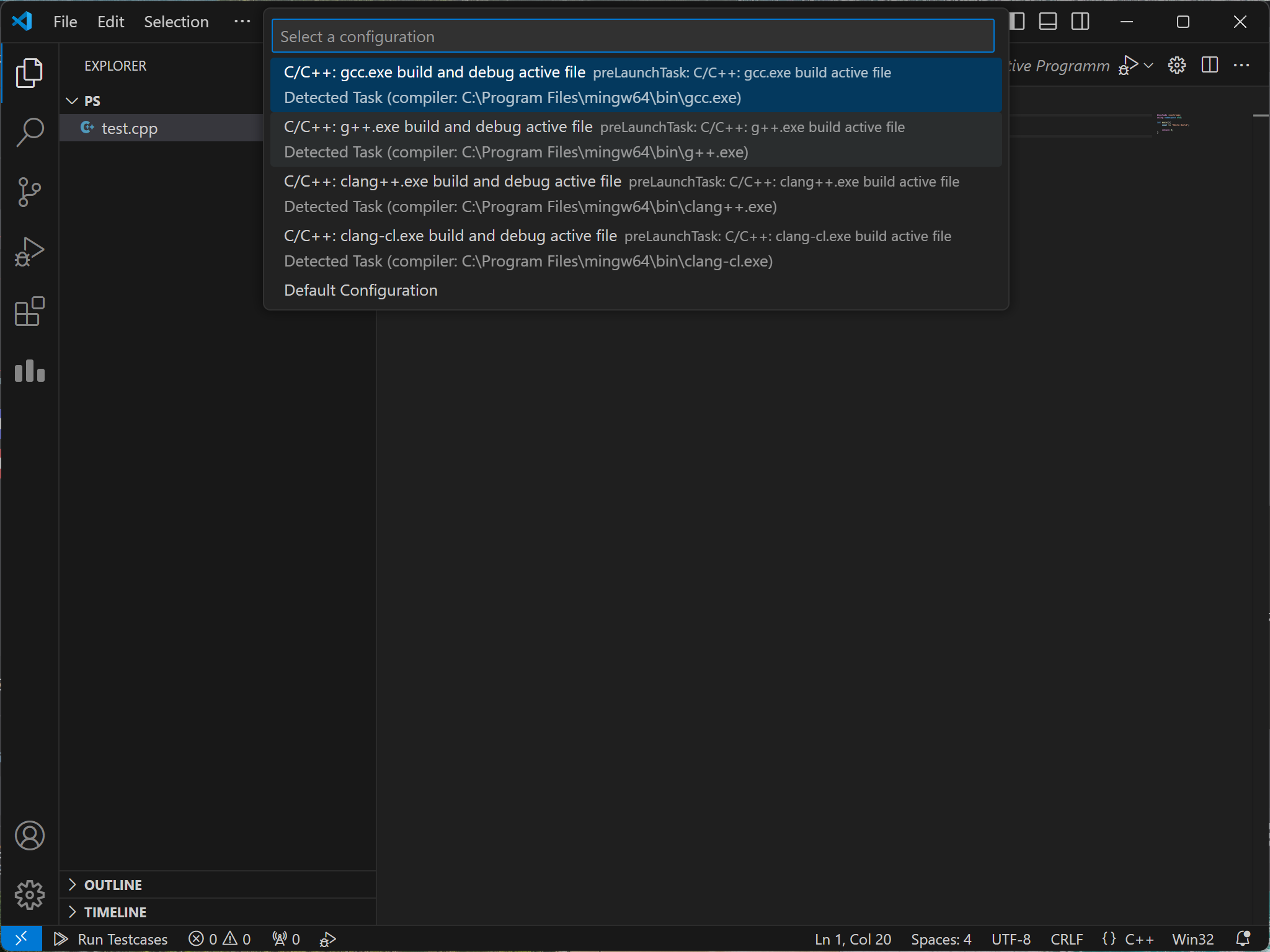Open the Search view in activity bar
The height and width of the screenshot is (952, 1270).
29,133
